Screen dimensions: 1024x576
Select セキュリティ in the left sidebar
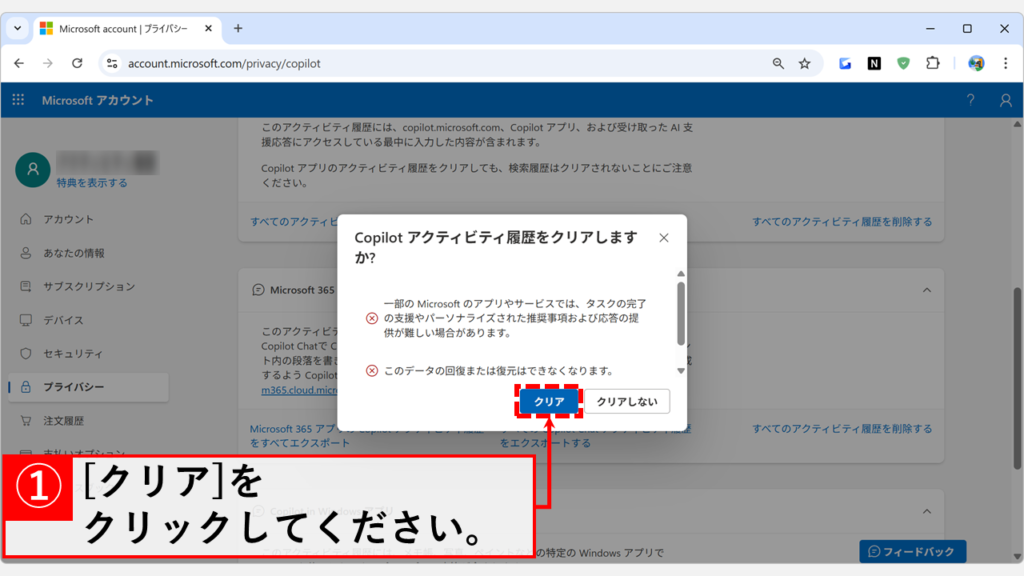coord(73,354)
